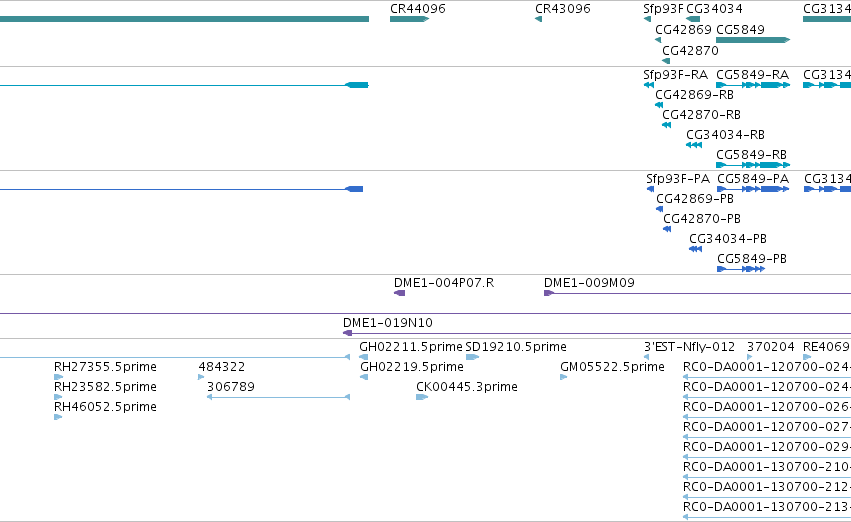Select the CG5849 gene bar
This screenshot has height=522, width=851.
pyautogui.click(x=753, y=40)
